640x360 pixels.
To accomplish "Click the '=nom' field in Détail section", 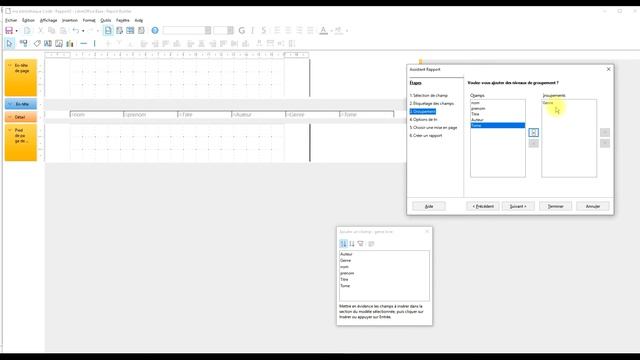I will [97, 115].
